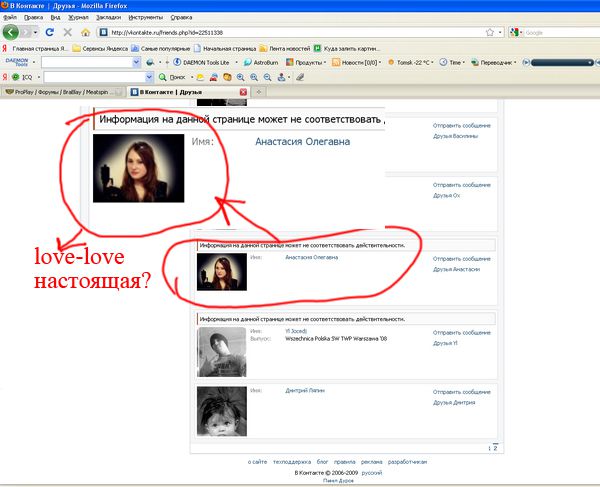Open Друзья Дмитрия link
The width and height of the screenshot is (600, 487).
[454, 402]
